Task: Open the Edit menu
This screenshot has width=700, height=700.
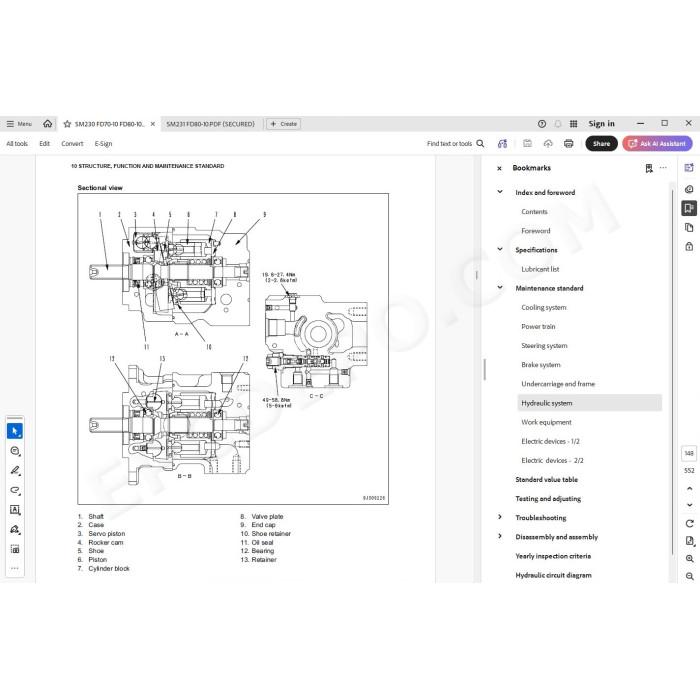Action: (x=44, y=144)
